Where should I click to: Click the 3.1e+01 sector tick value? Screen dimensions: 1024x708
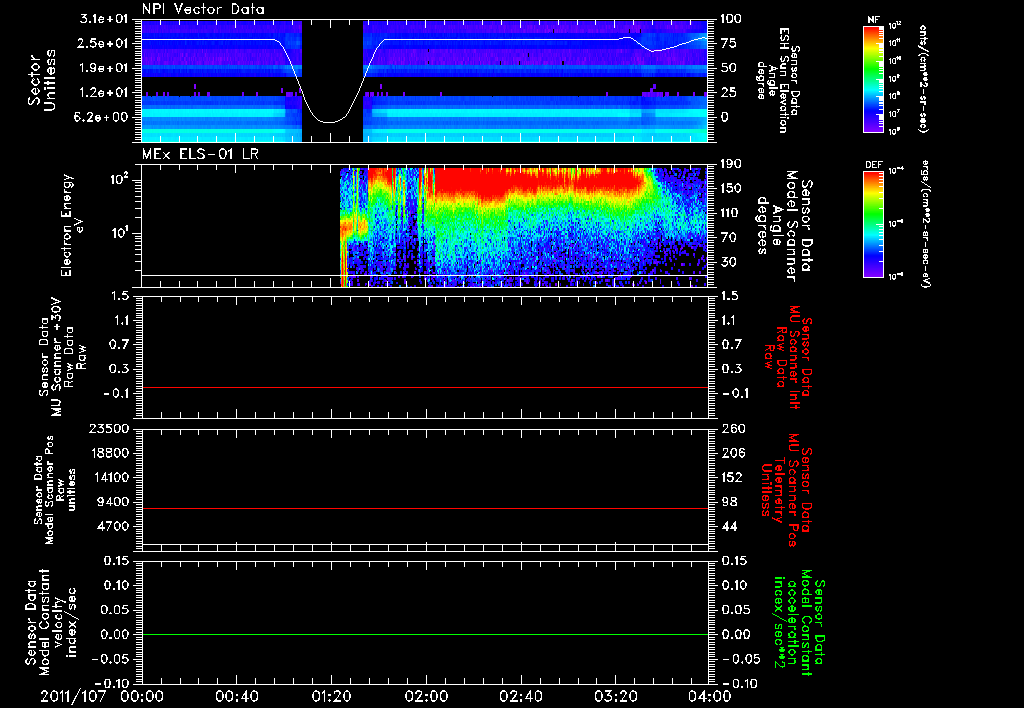[x=103, y=19]
